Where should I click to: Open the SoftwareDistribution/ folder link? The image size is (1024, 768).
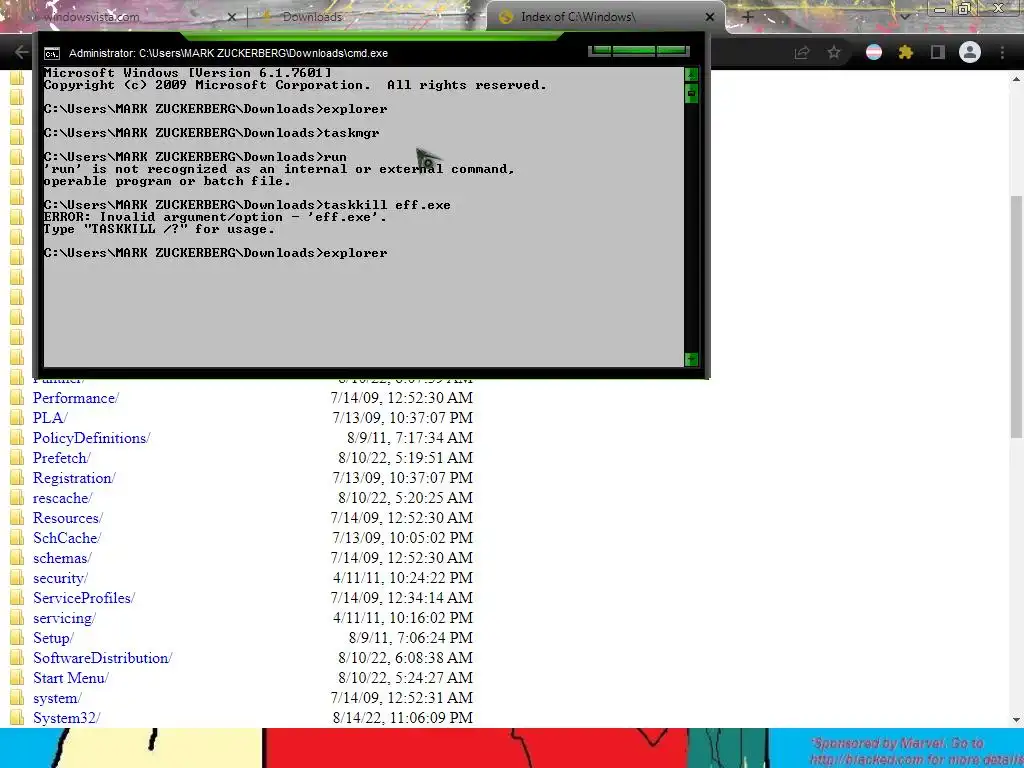click(x=103, y=658)
